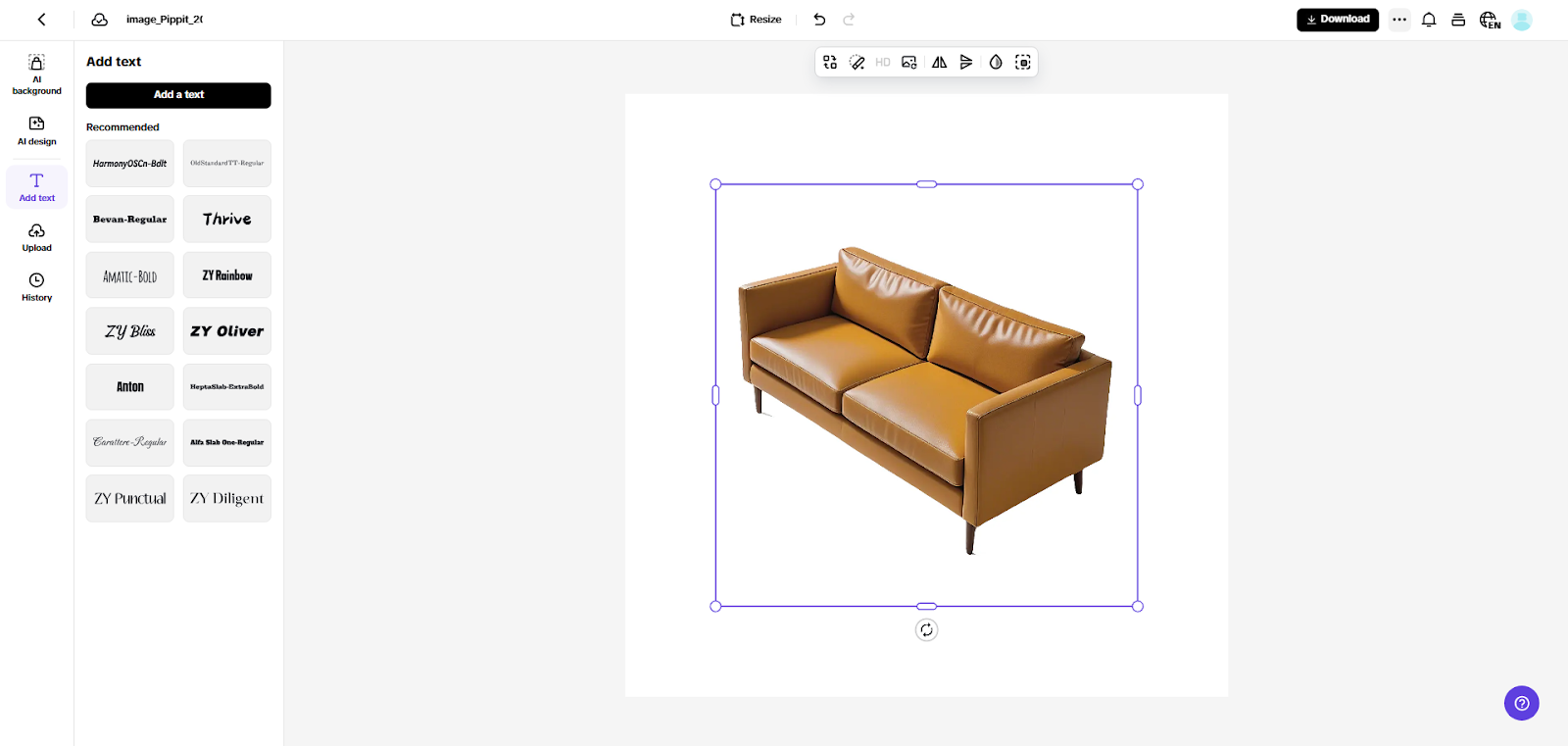
Task: Select the magic eraser tool icon
Action: coord(857,62)
